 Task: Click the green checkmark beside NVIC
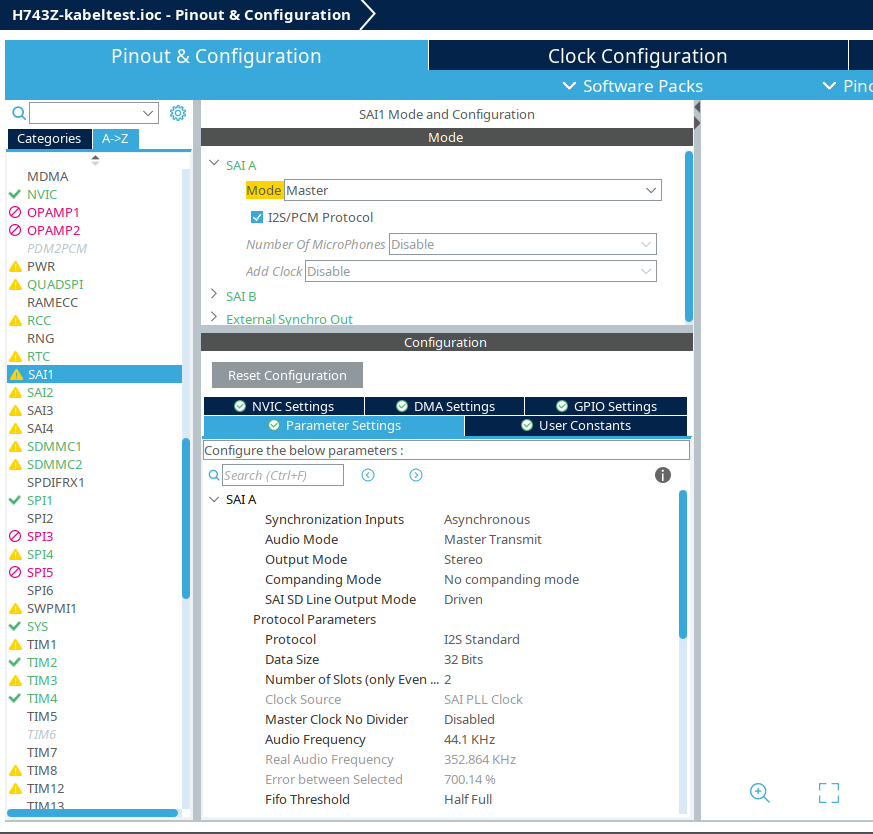click(x=14, y=194)
